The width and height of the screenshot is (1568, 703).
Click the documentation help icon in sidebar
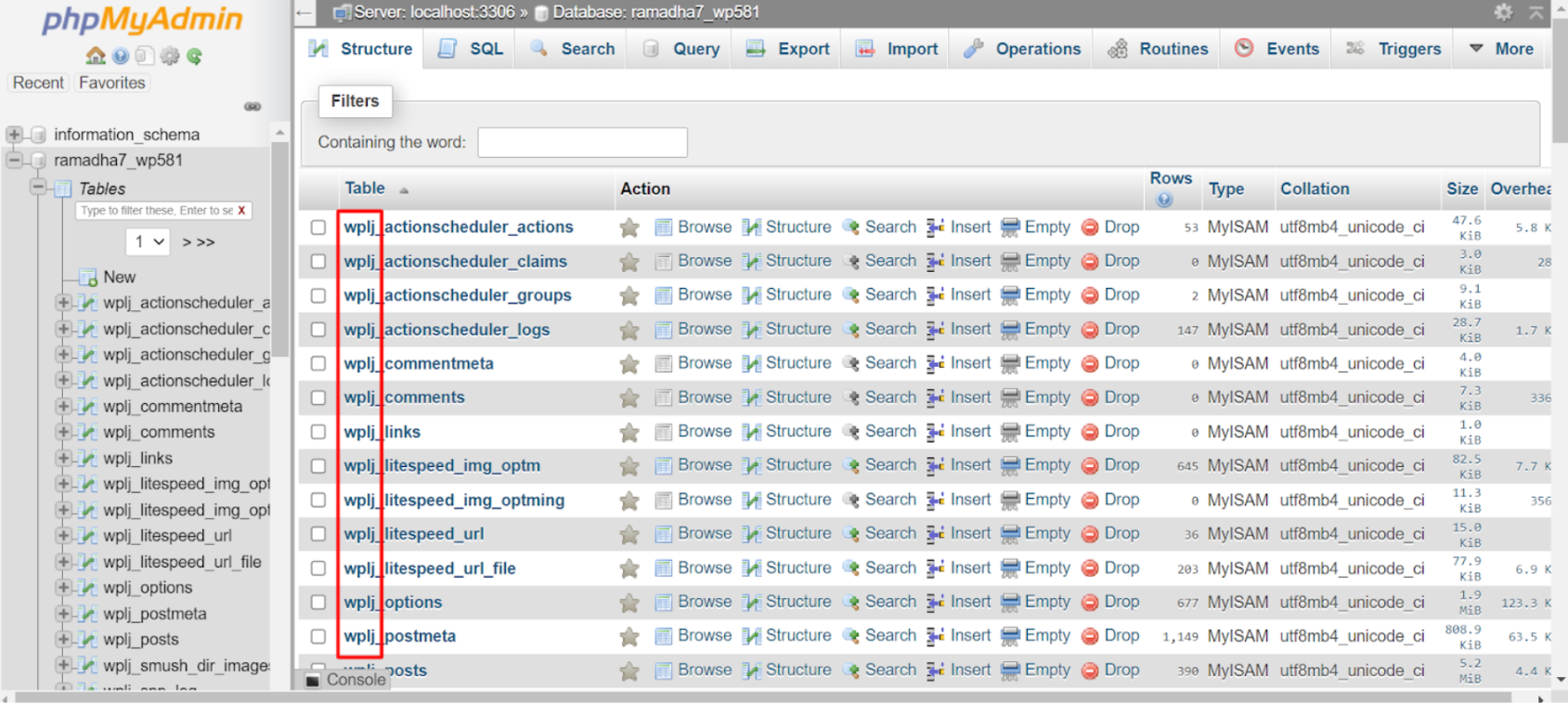coord(121,56)
